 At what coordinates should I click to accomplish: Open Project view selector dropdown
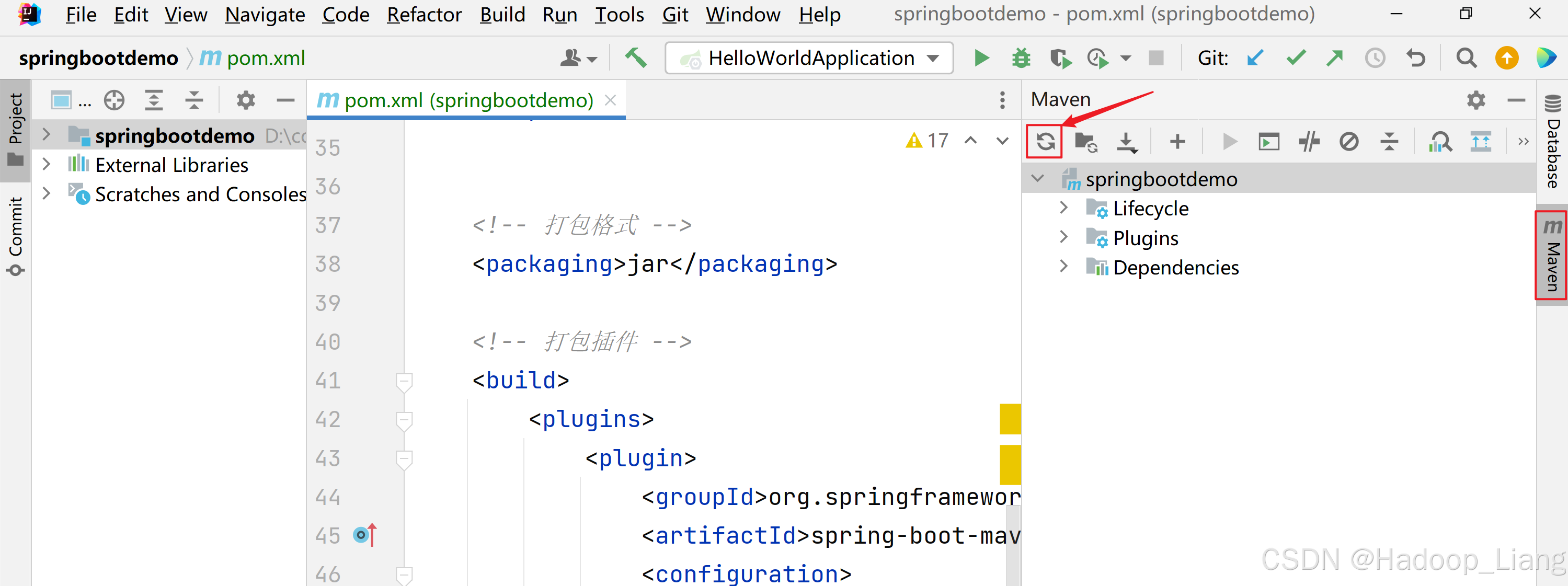[70, 99]
